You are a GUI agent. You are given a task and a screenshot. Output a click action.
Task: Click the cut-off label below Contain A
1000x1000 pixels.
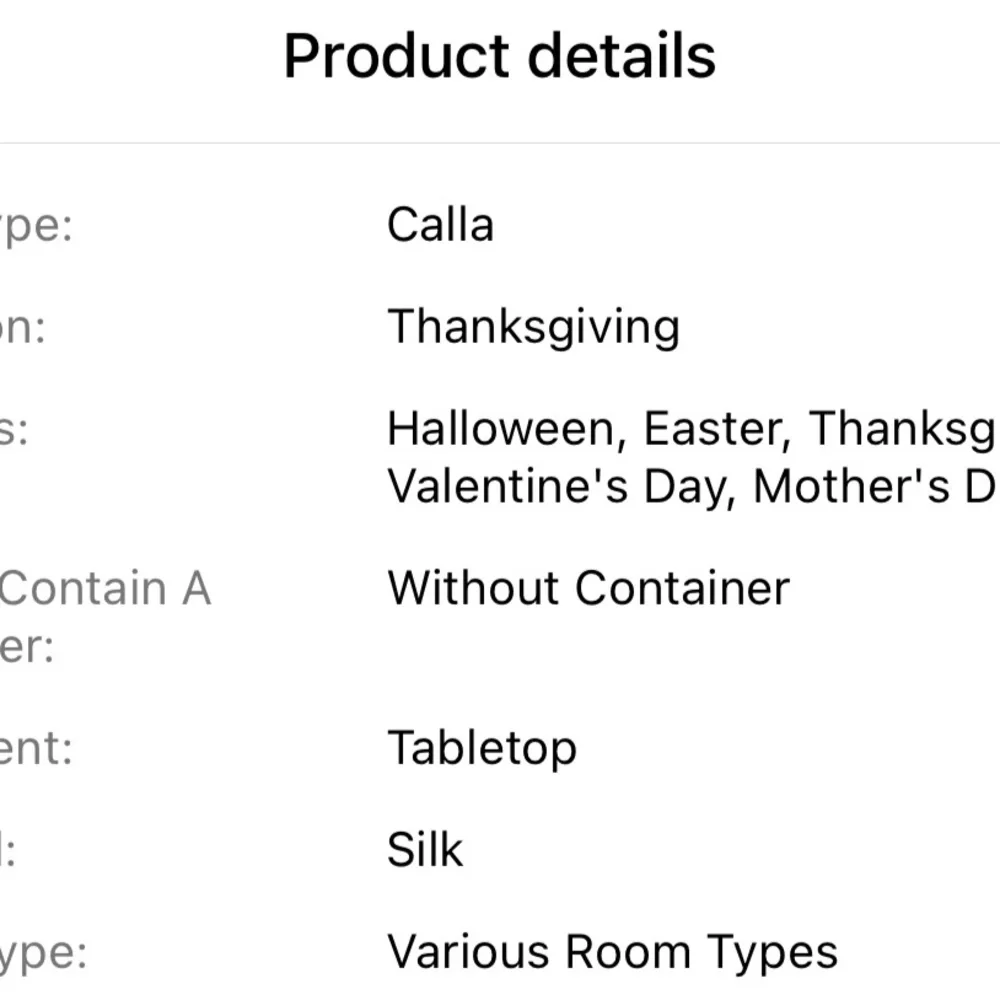[27, 646]
